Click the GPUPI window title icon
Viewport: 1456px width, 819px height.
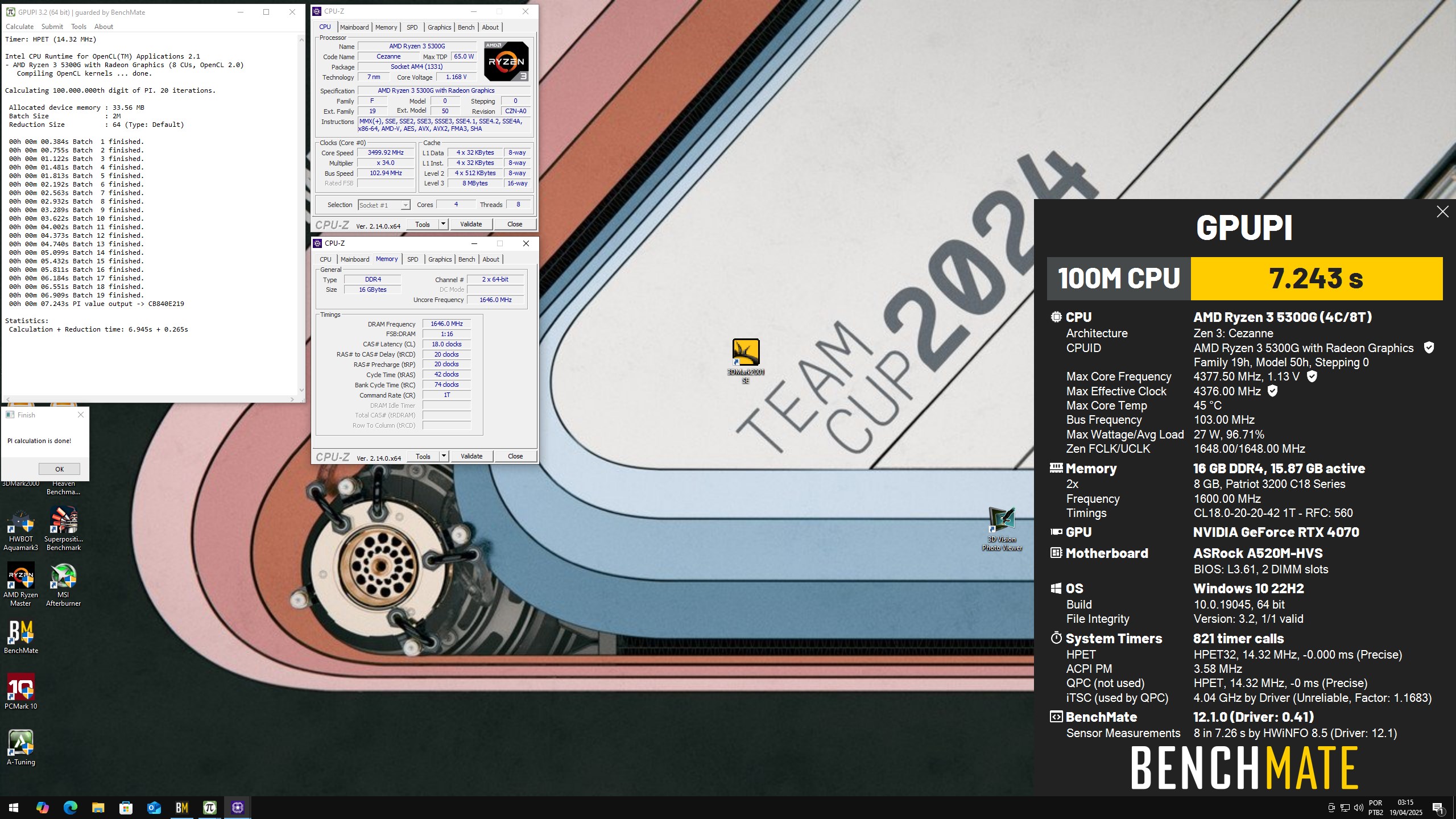click(10, 12)
